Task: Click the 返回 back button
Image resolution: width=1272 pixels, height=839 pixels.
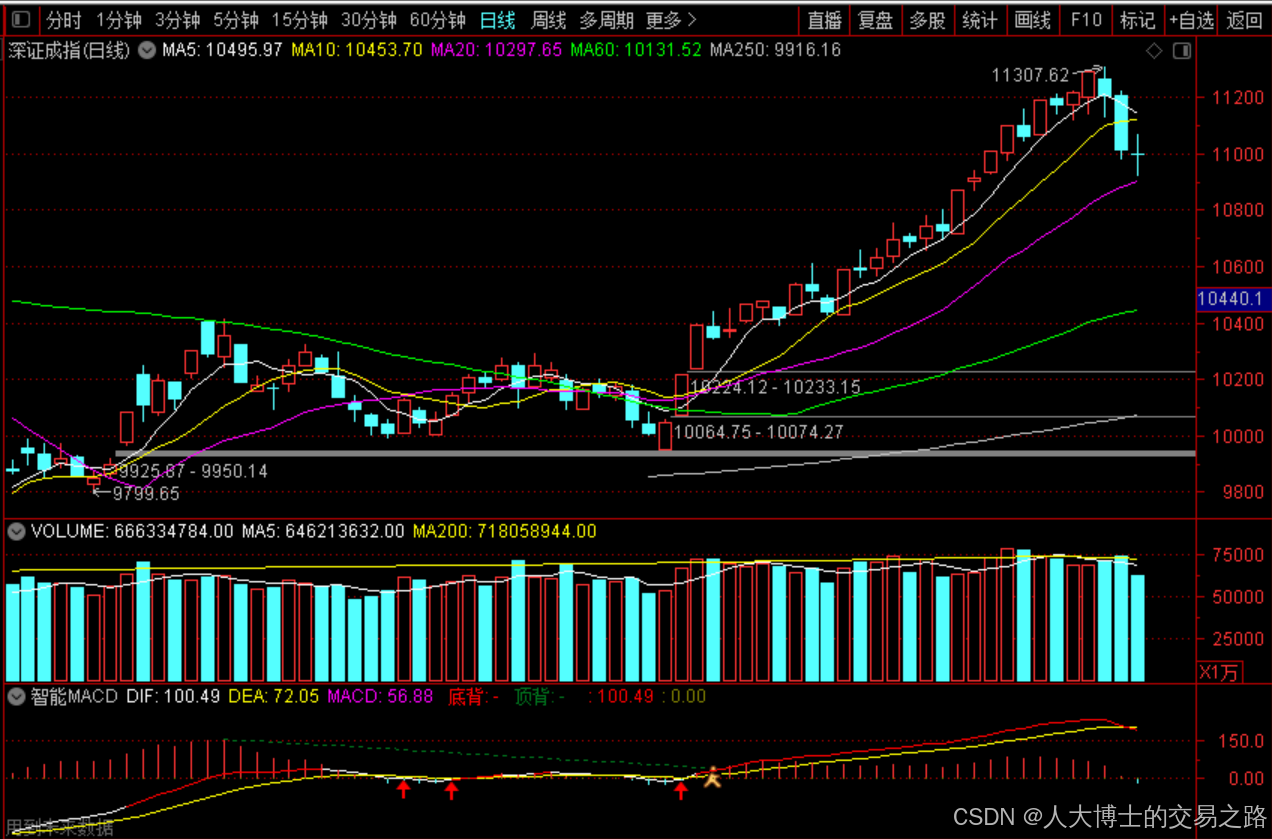Action: coord(1244,20)
